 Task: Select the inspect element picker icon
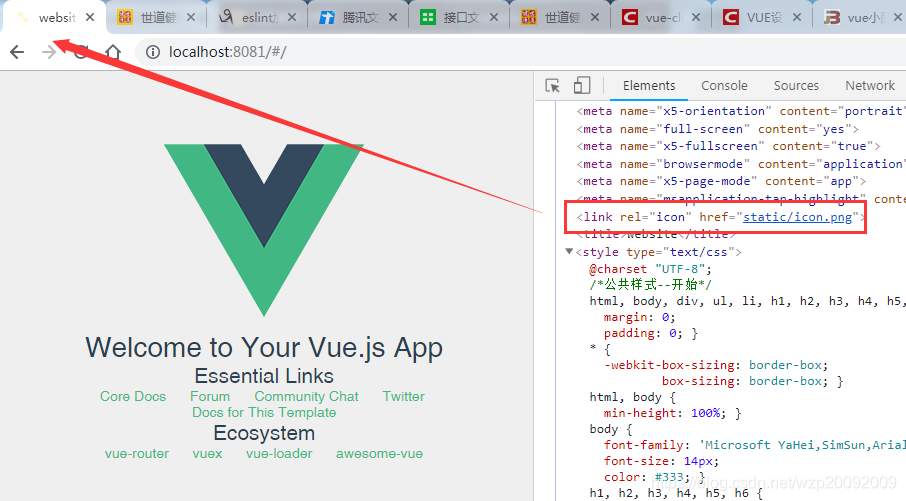click(552, 86)
